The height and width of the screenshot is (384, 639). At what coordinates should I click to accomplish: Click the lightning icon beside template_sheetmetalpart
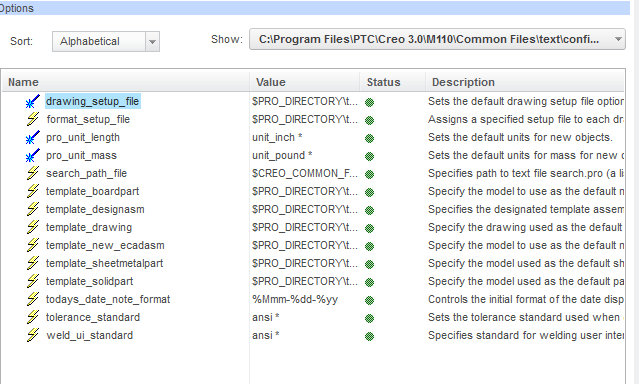click(x=33, y=263)
